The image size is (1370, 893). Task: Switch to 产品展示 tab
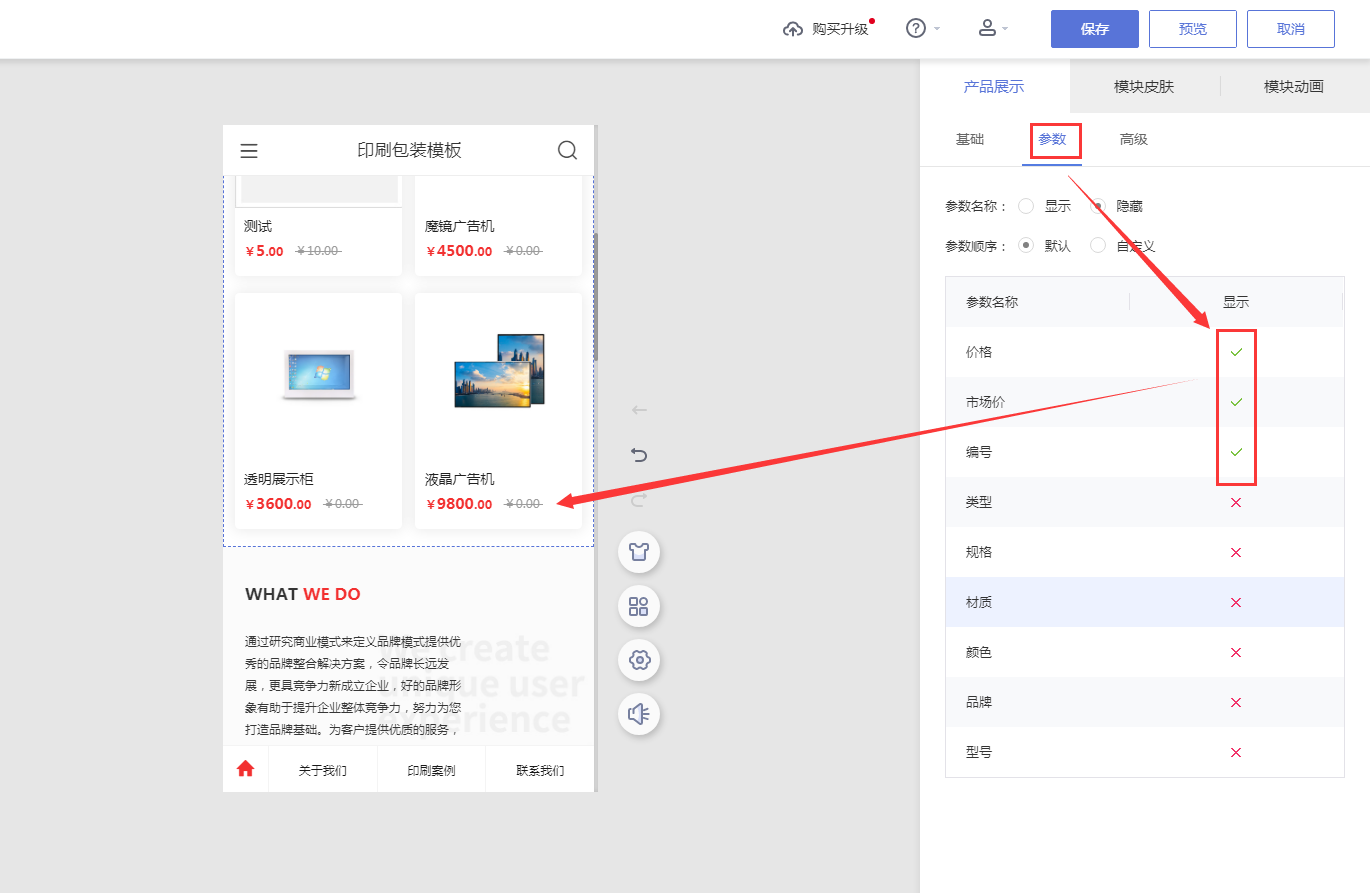[994, 86]
